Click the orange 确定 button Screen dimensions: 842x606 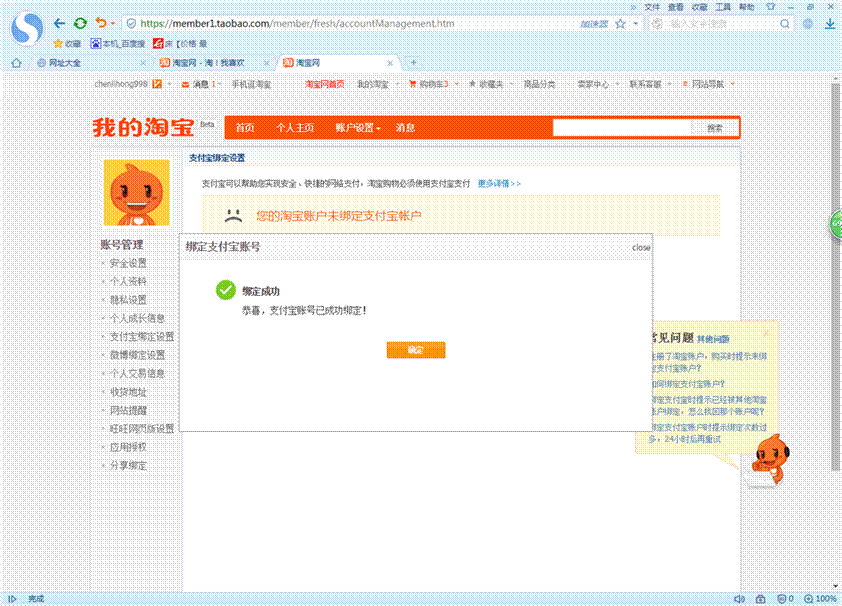pyautogui.click(x=416, y=350)
